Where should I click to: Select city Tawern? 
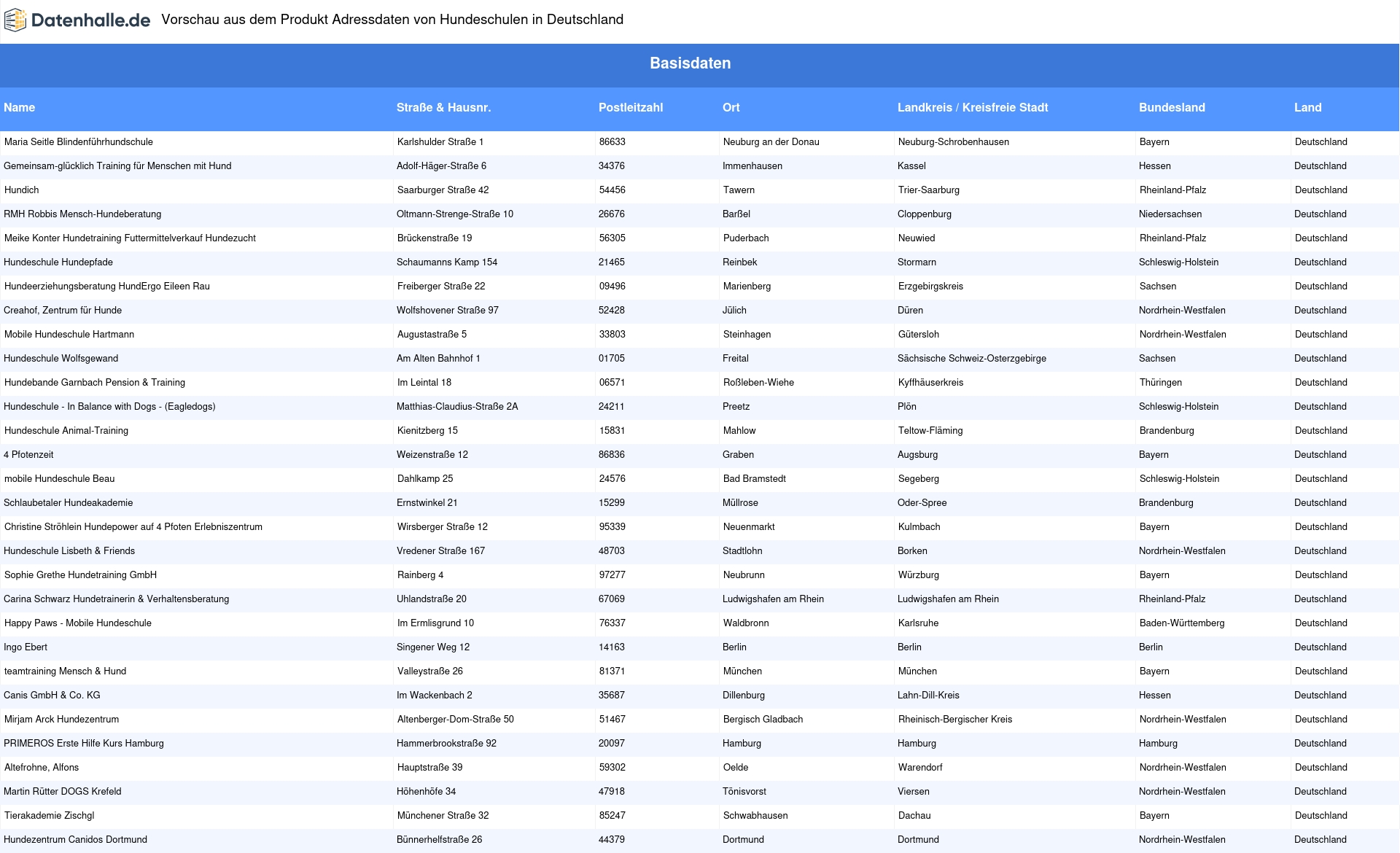(x=739, y=190)
